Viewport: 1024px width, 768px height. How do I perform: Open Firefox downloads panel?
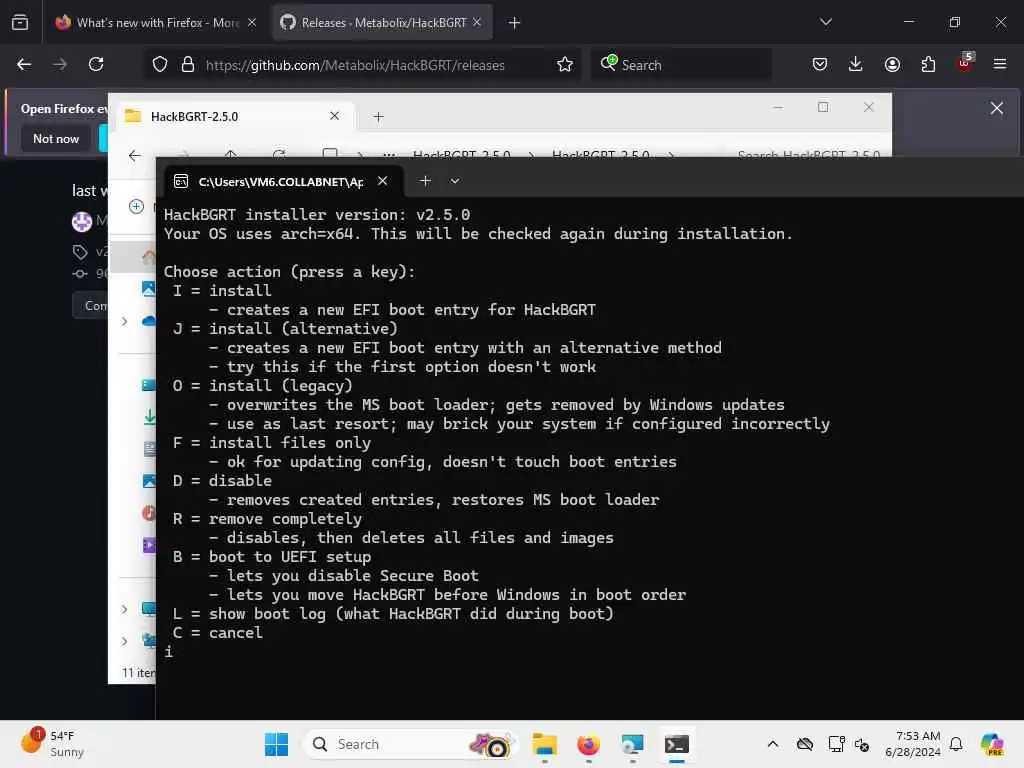(856, 64)
